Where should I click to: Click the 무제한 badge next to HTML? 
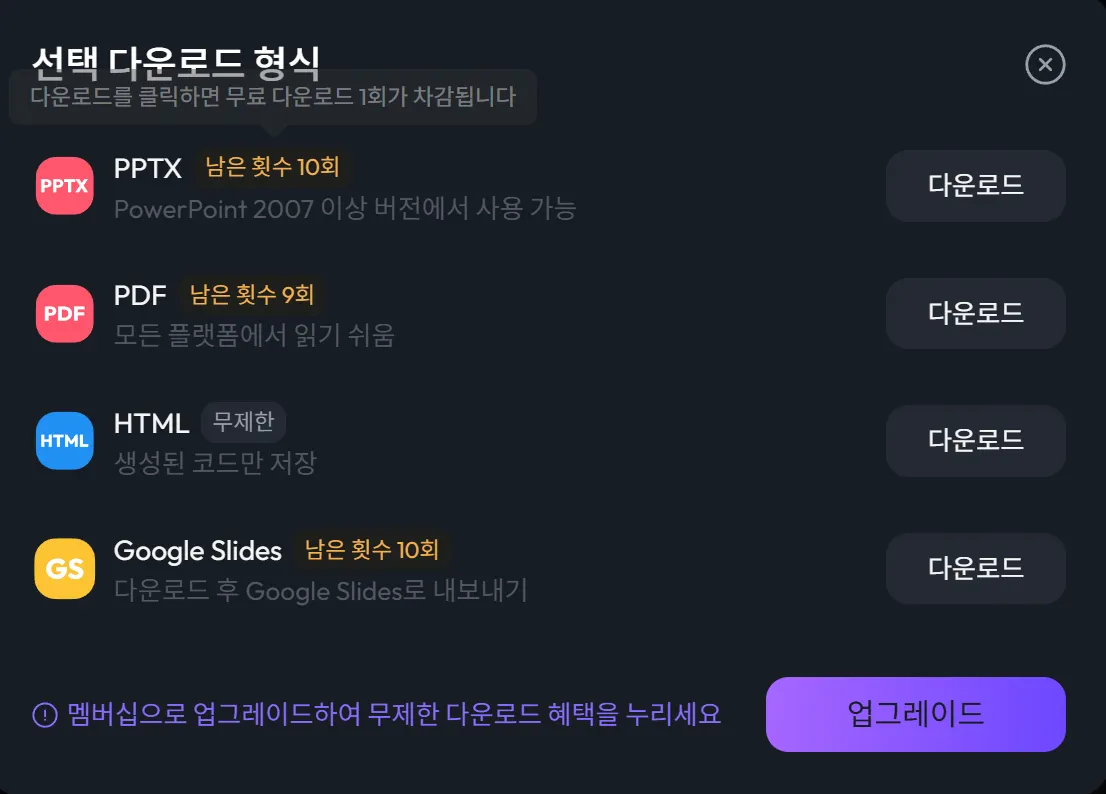coord(244,422)
